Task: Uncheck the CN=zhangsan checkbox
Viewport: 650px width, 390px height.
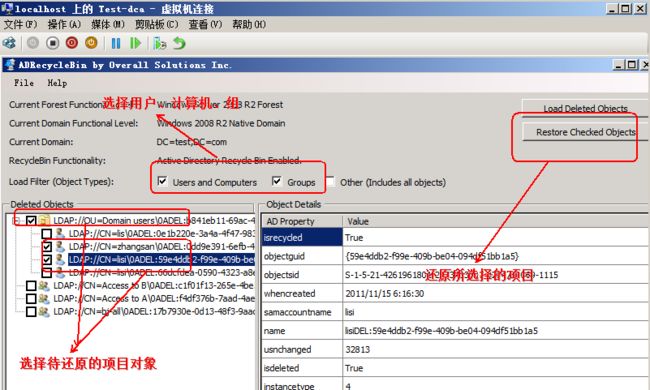Action: click(47, 247)
